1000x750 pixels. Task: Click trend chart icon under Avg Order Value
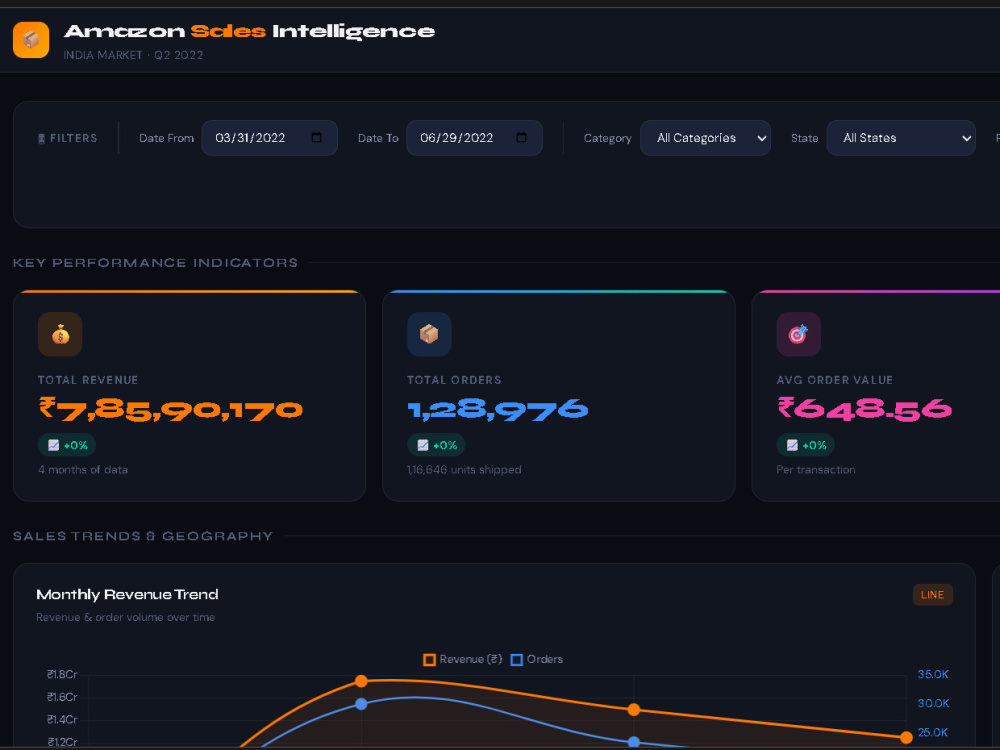click(x=792, y=445)
